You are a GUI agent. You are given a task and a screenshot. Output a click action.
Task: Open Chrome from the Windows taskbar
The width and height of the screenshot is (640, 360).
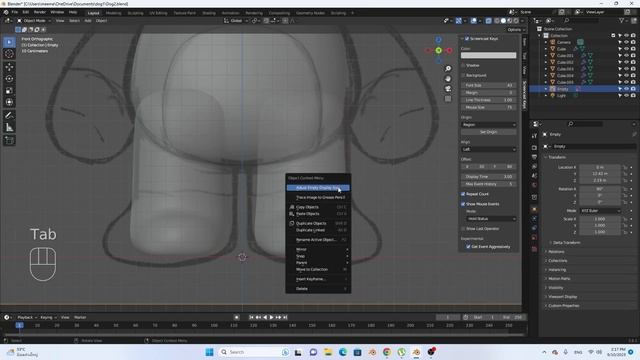click(x=387, y=352)
